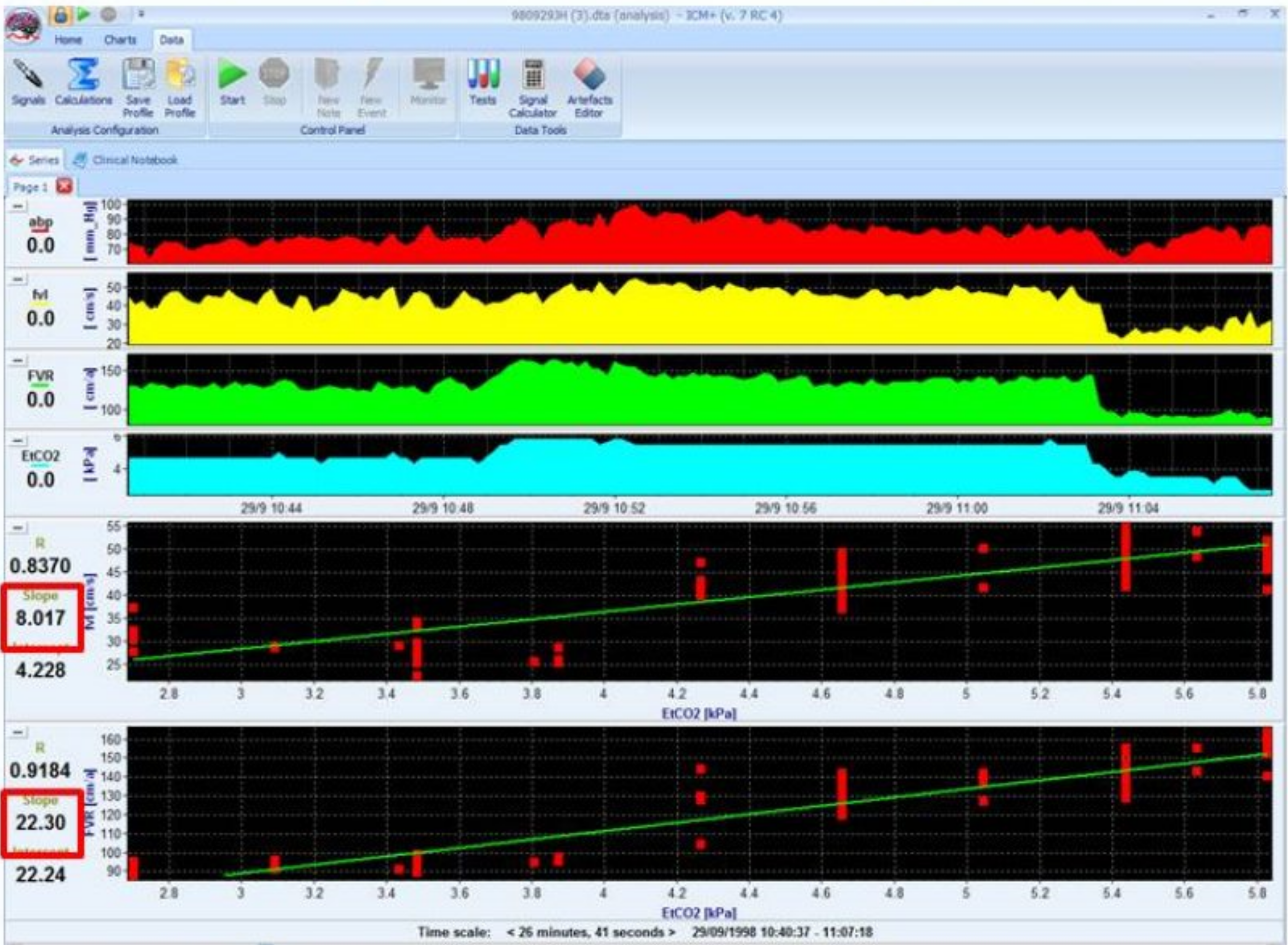The width and height of the screenshot is (1288, 945).
Task: Close the Page 1 tab
Action: click(x=64, y=186)
